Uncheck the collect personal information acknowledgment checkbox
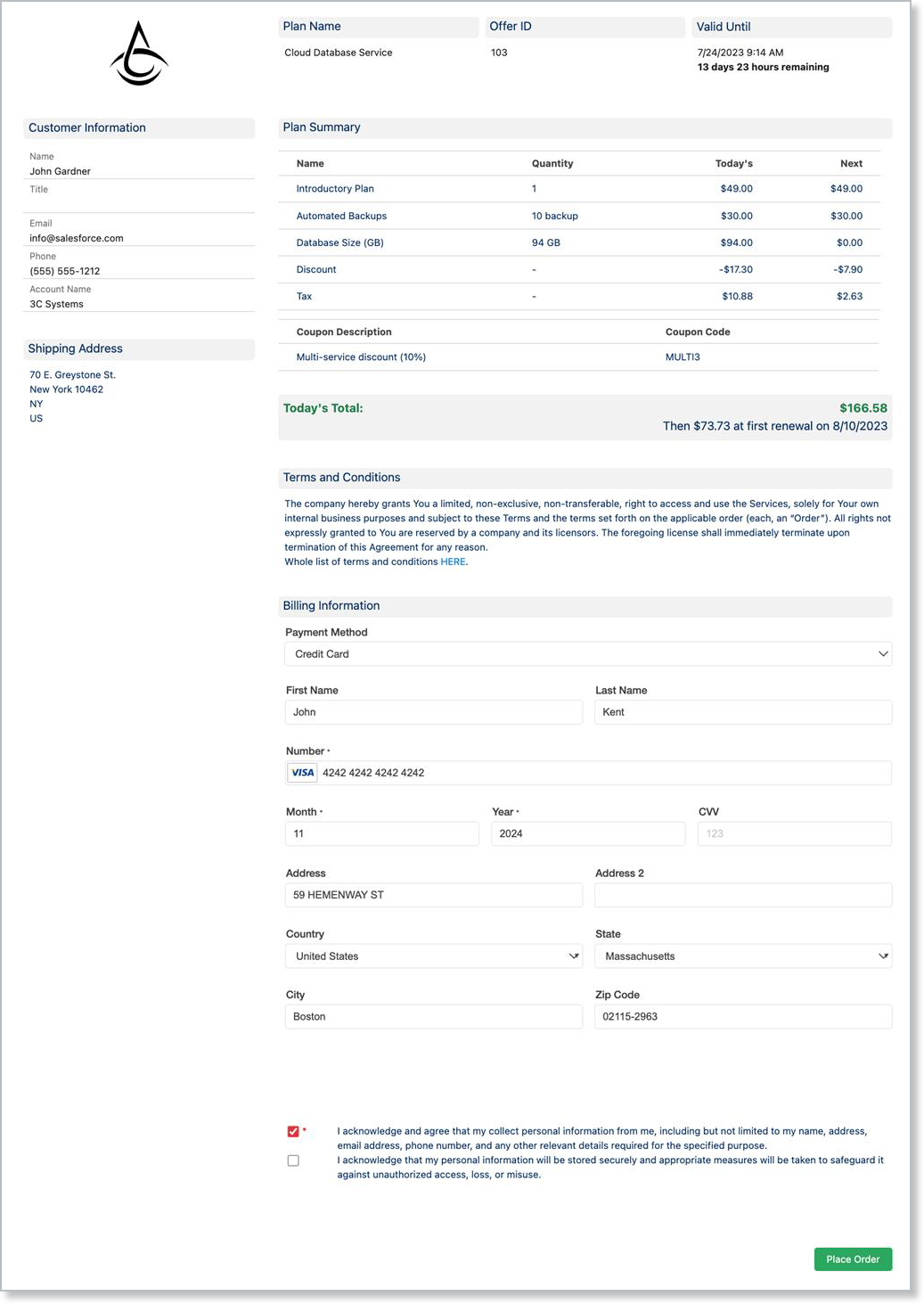This screenshot has height=1304, width=924. click(x=293, y=1130)
